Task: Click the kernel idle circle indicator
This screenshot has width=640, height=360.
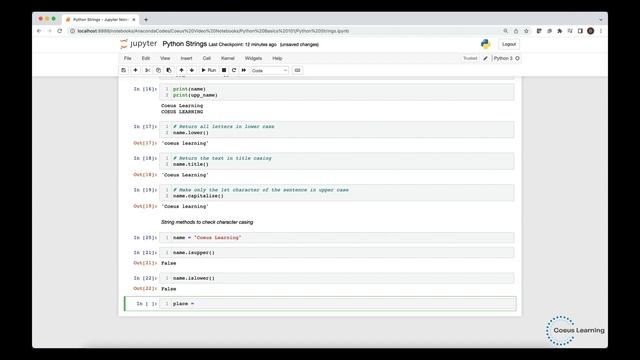Action: point(517,58)
